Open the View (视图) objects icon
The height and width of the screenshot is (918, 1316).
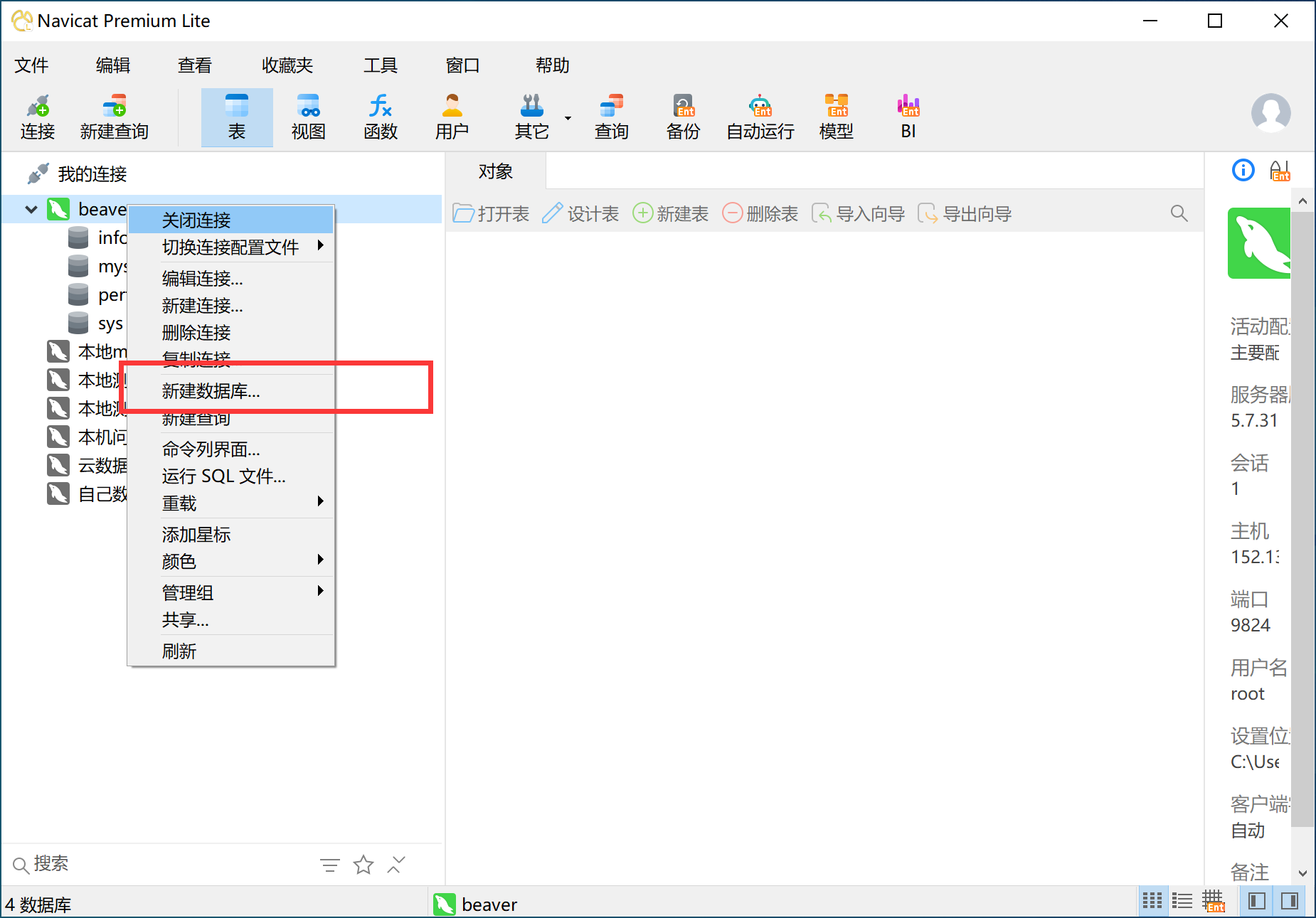308,117
